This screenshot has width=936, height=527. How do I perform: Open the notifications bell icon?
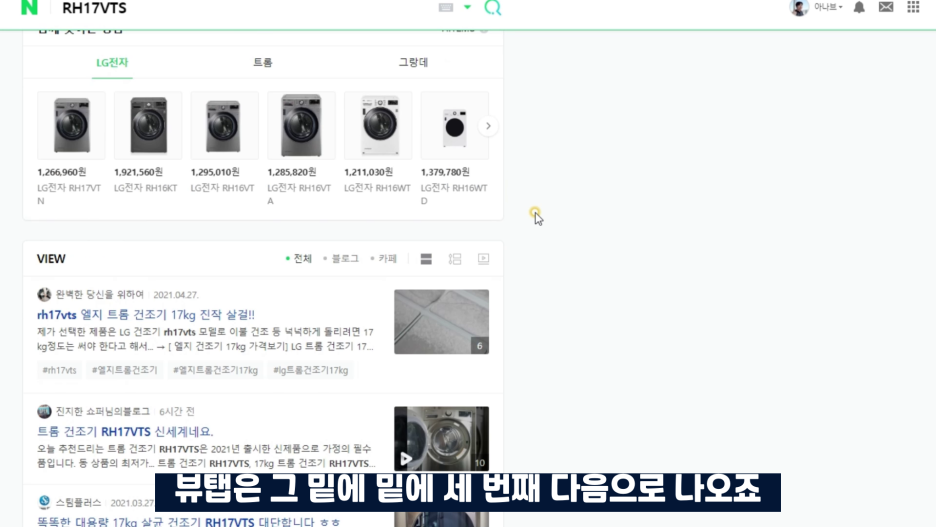click(x=859, y=7)
